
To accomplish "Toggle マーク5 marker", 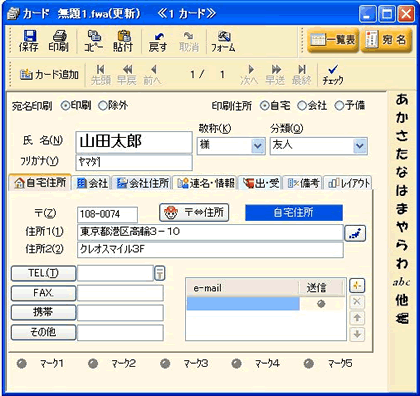I will click(x=309, y=363).
